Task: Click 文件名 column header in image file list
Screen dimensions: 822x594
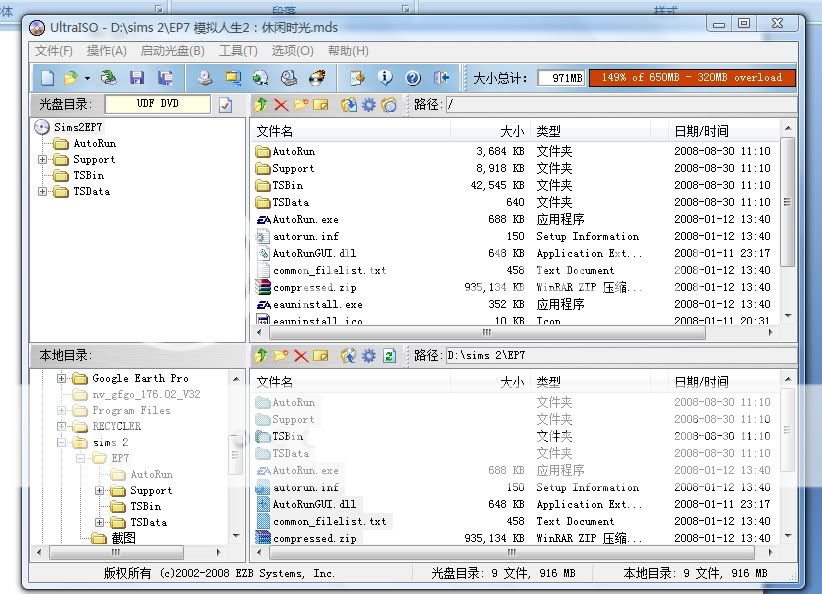Action: 275,131
